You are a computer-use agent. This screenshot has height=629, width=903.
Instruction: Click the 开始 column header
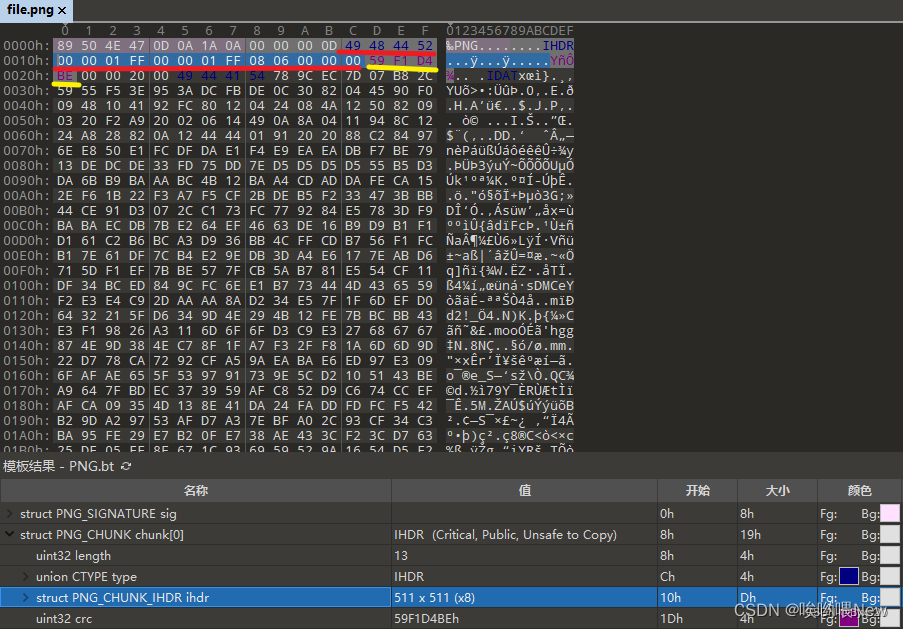coord(697,489)
